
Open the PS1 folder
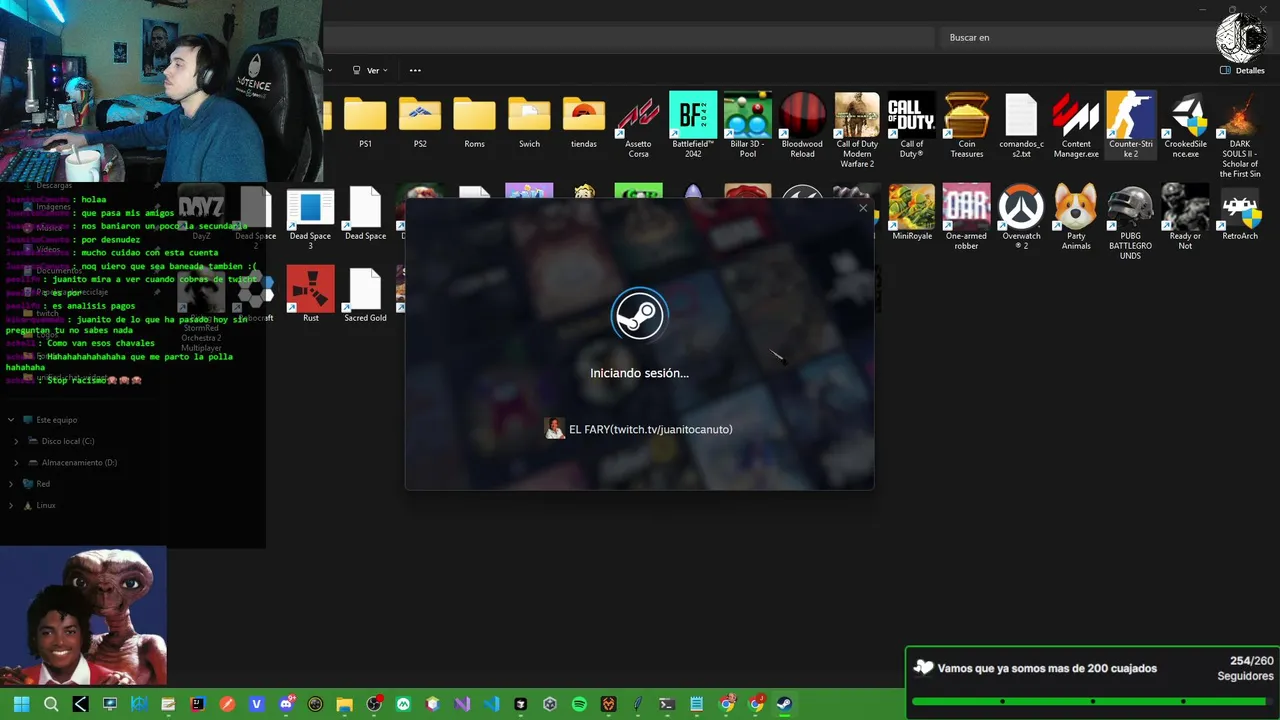click(365, 122)
